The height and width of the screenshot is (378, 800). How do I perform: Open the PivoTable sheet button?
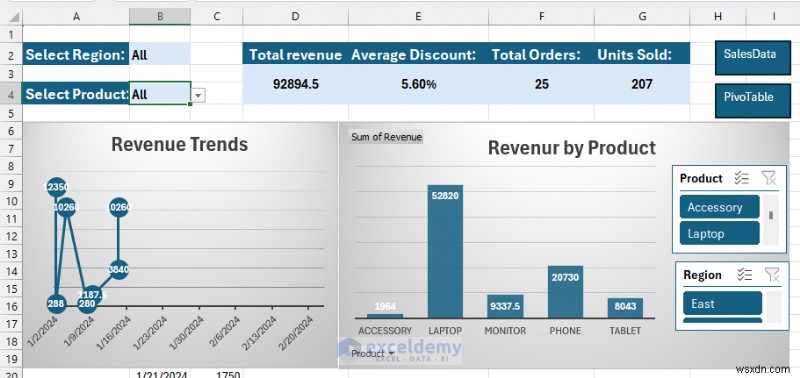(x=753, y=100)
